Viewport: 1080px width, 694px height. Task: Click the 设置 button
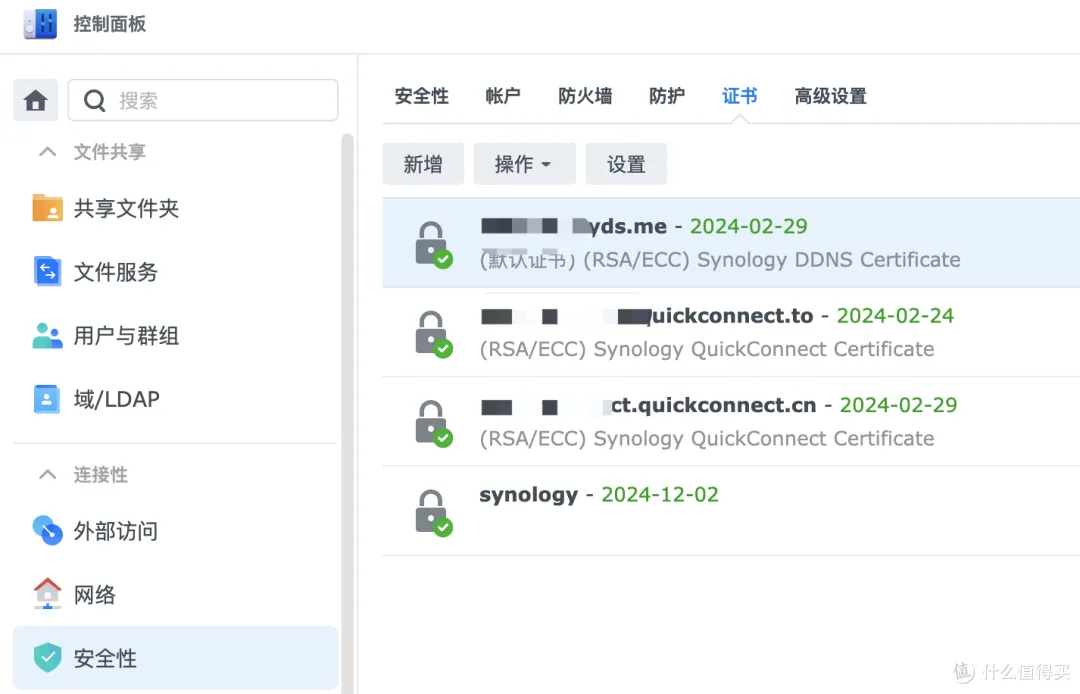[x=626, y=164]
